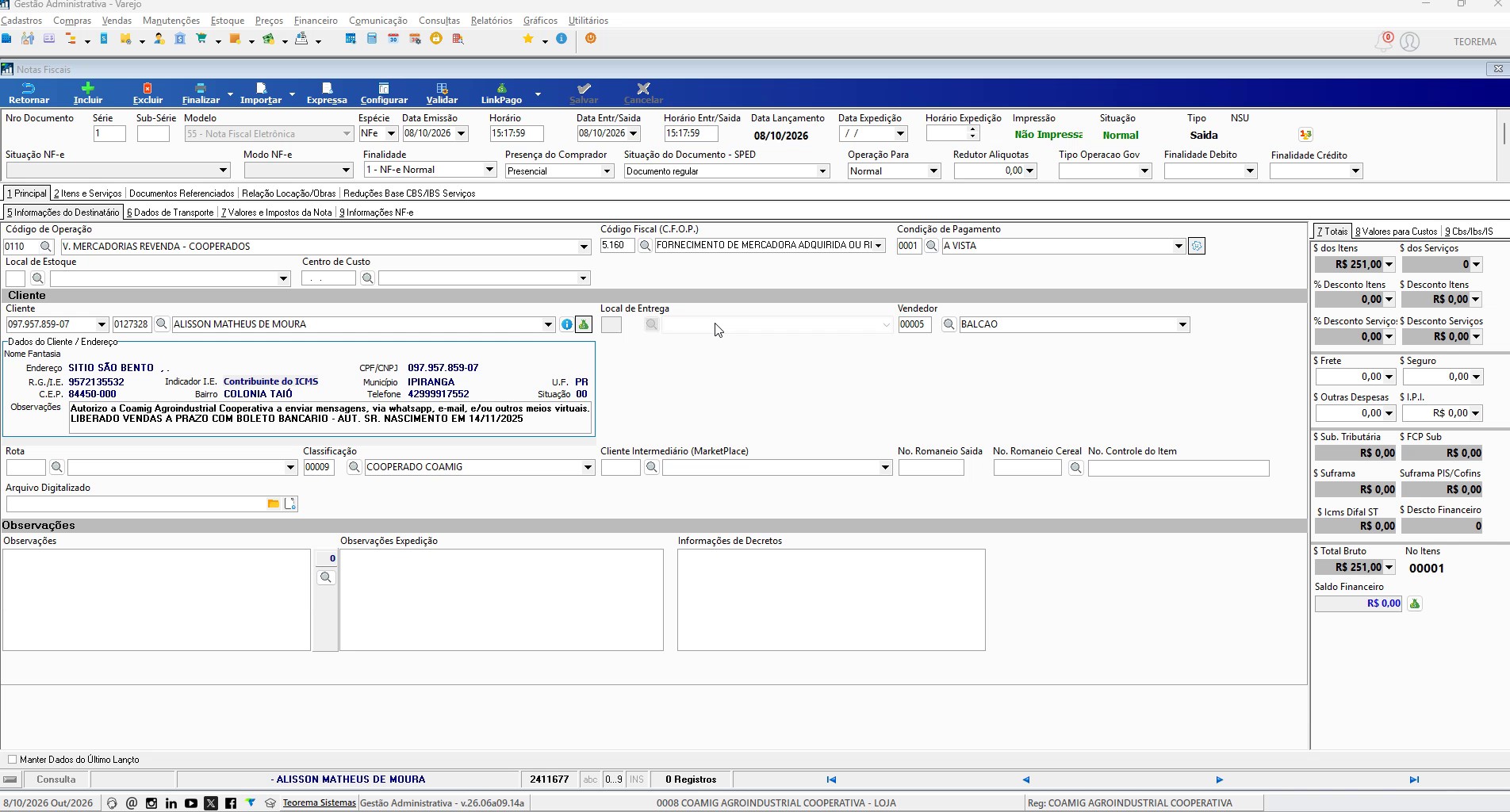Click the Série input field
Image resolution: width=1510 pixels, height=812 pixels.
(109, 134)
